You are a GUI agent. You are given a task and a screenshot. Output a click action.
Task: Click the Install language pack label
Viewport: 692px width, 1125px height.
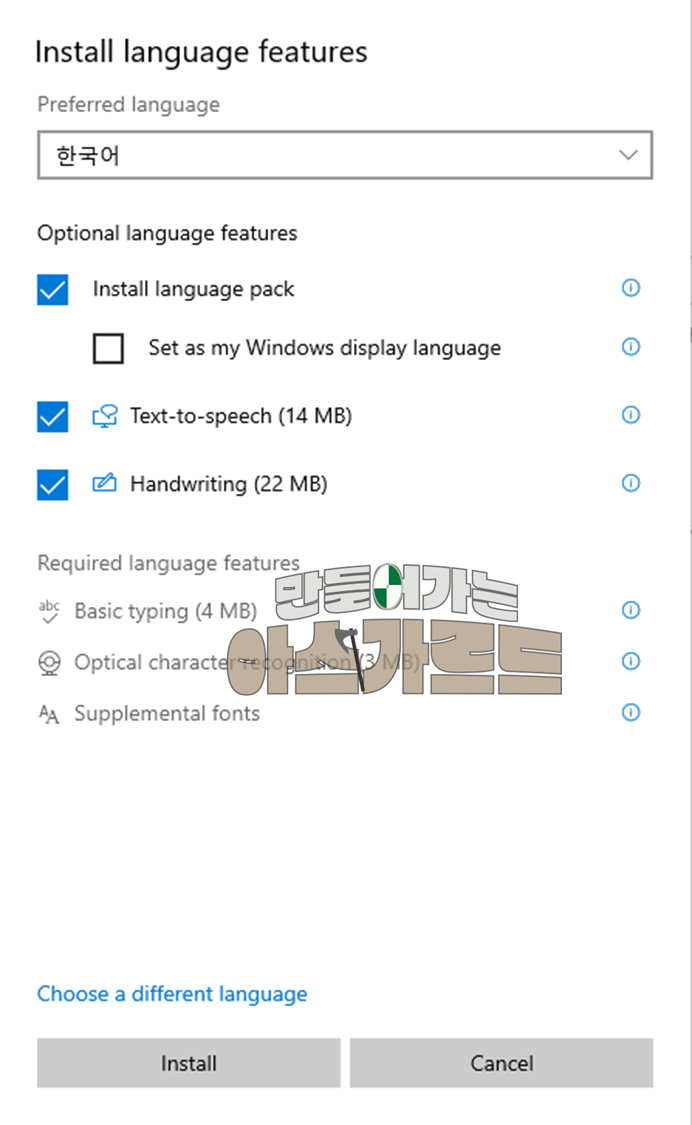click(193, 289)
